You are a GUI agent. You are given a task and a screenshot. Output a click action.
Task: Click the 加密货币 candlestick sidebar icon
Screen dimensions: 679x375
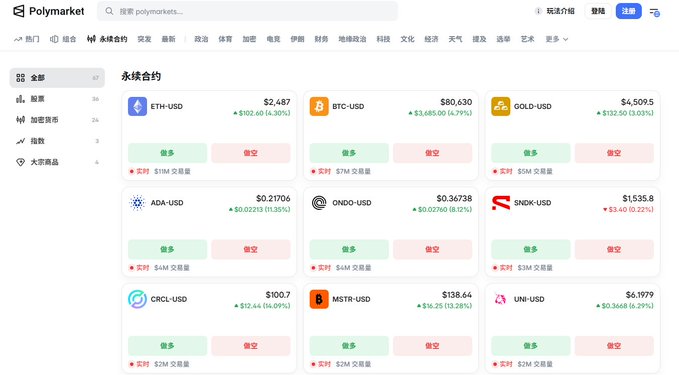[20, 120]
